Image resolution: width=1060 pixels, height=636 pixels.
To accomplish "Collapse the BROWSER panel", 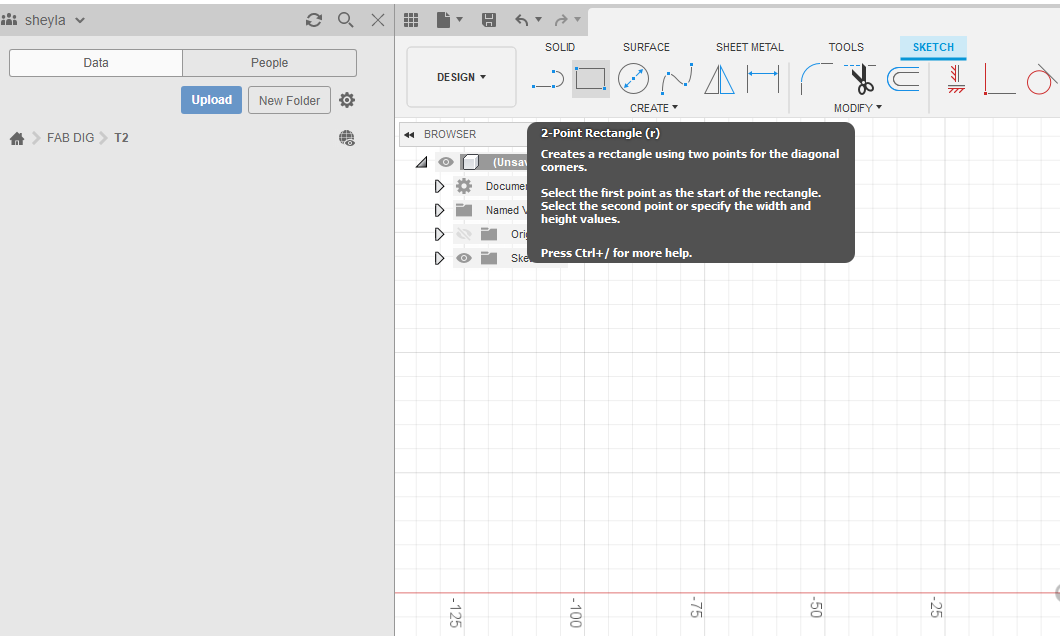I will click(409, 134).
